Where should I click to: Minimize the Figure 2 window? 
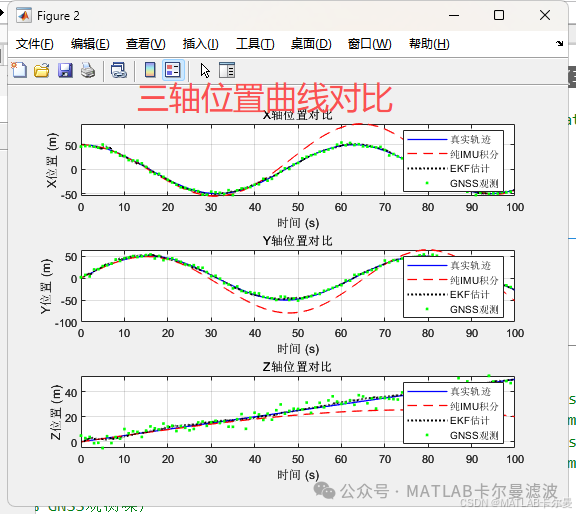click(x=454, y=15)
